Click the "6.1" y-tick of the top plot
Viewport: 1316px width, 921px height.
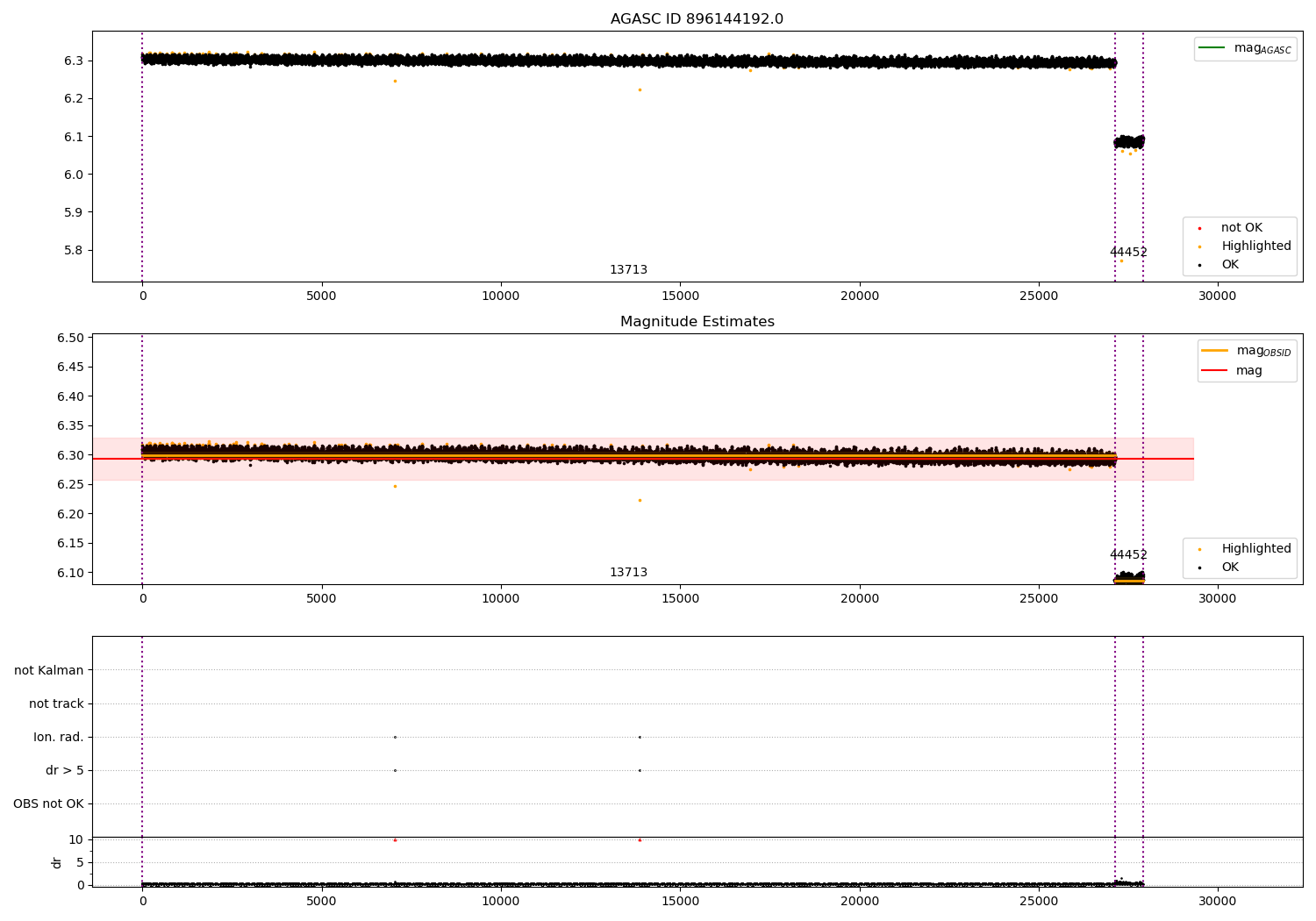pyautogui.click(x=74, y=137)
